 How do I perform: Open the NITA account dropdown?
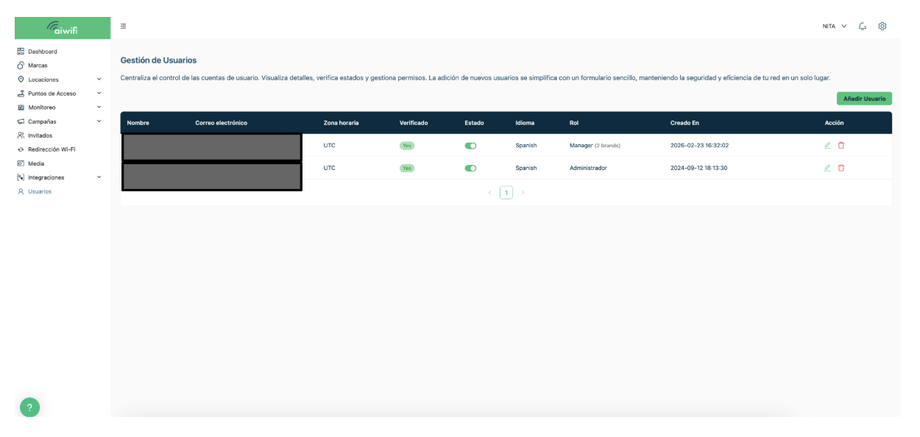(x=834, y=26)
